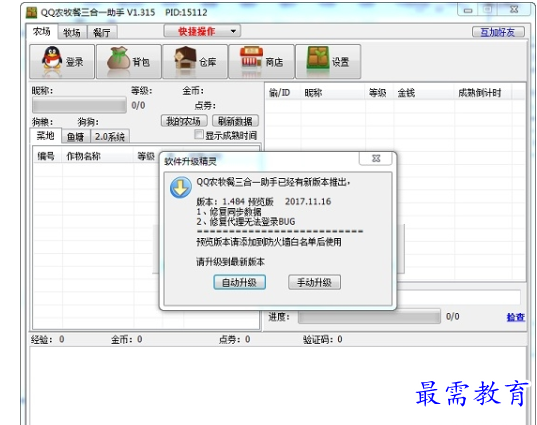Click the 成熟倒计时 column header
The image size is (537, 425).
[x=483, y=93]
